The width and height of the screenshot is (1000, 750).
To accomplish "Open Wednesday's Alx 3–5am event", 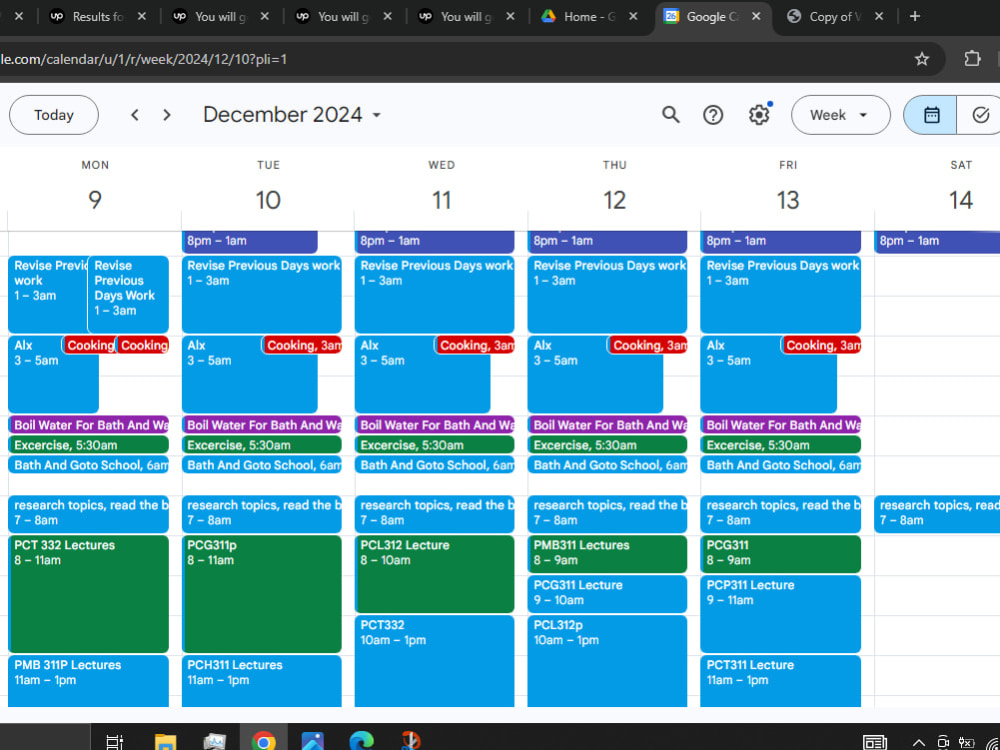I will [x=422, y=374].
